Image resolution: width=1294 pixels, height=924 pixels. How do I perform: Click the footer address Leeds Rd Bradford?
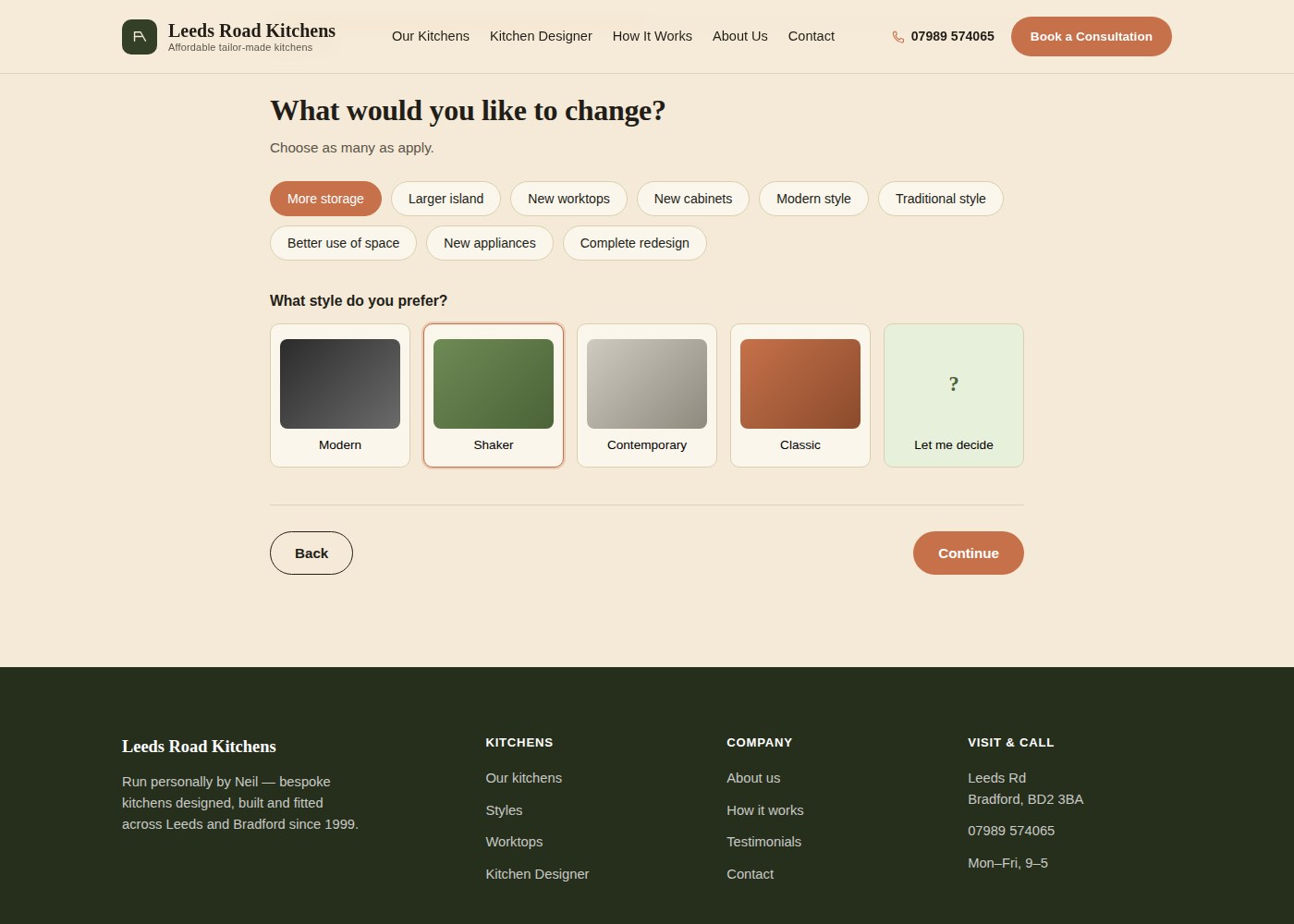1025,788
